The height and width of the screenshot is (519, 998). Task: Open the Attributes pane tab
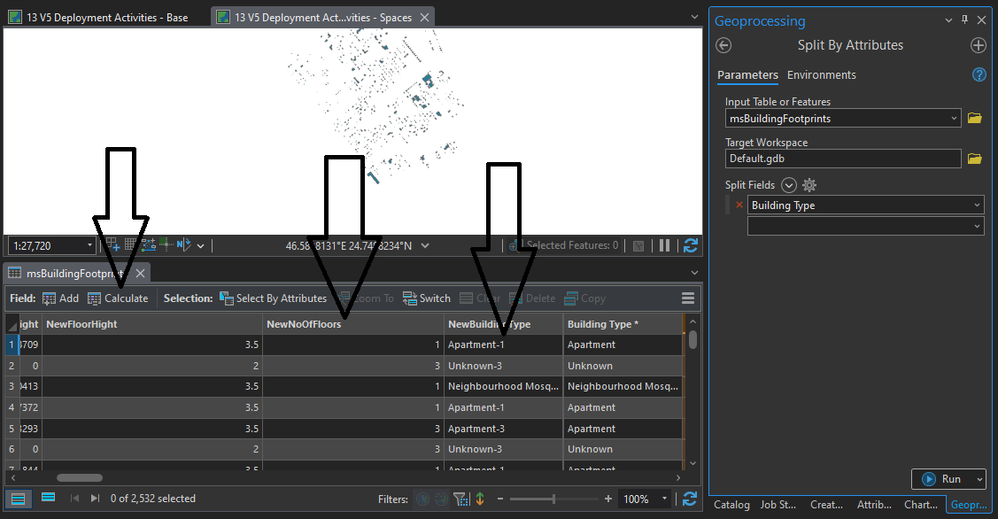[874, 504]
